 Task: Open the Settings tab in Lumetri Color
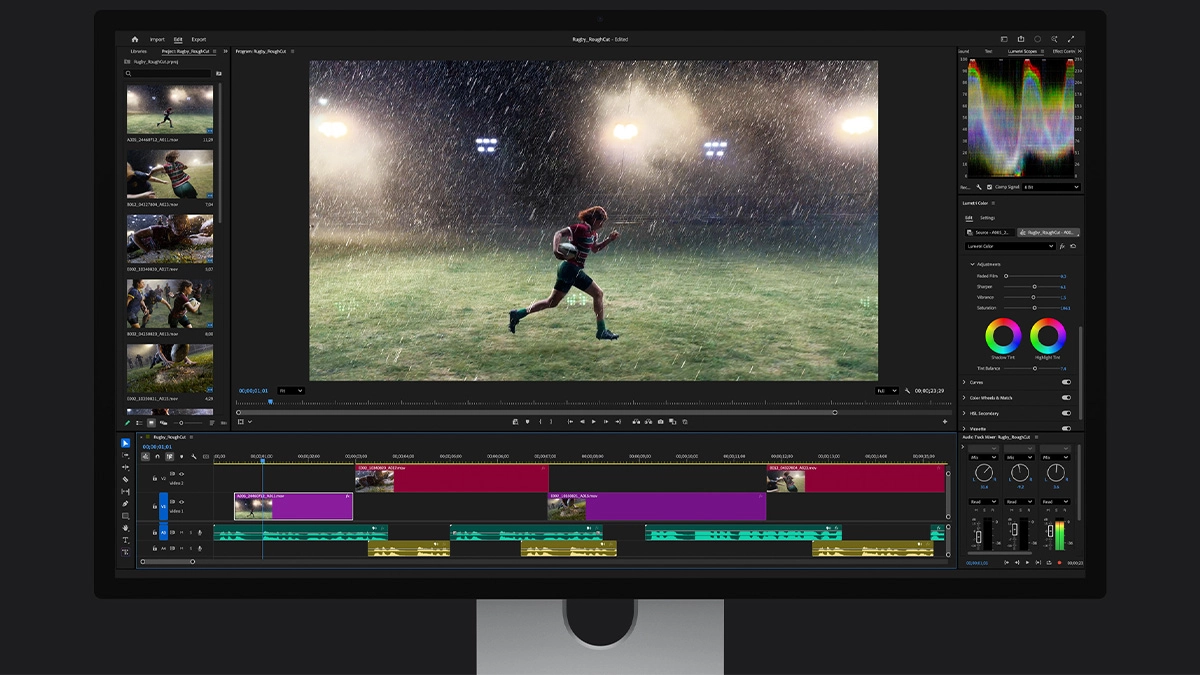coord(987,218)
